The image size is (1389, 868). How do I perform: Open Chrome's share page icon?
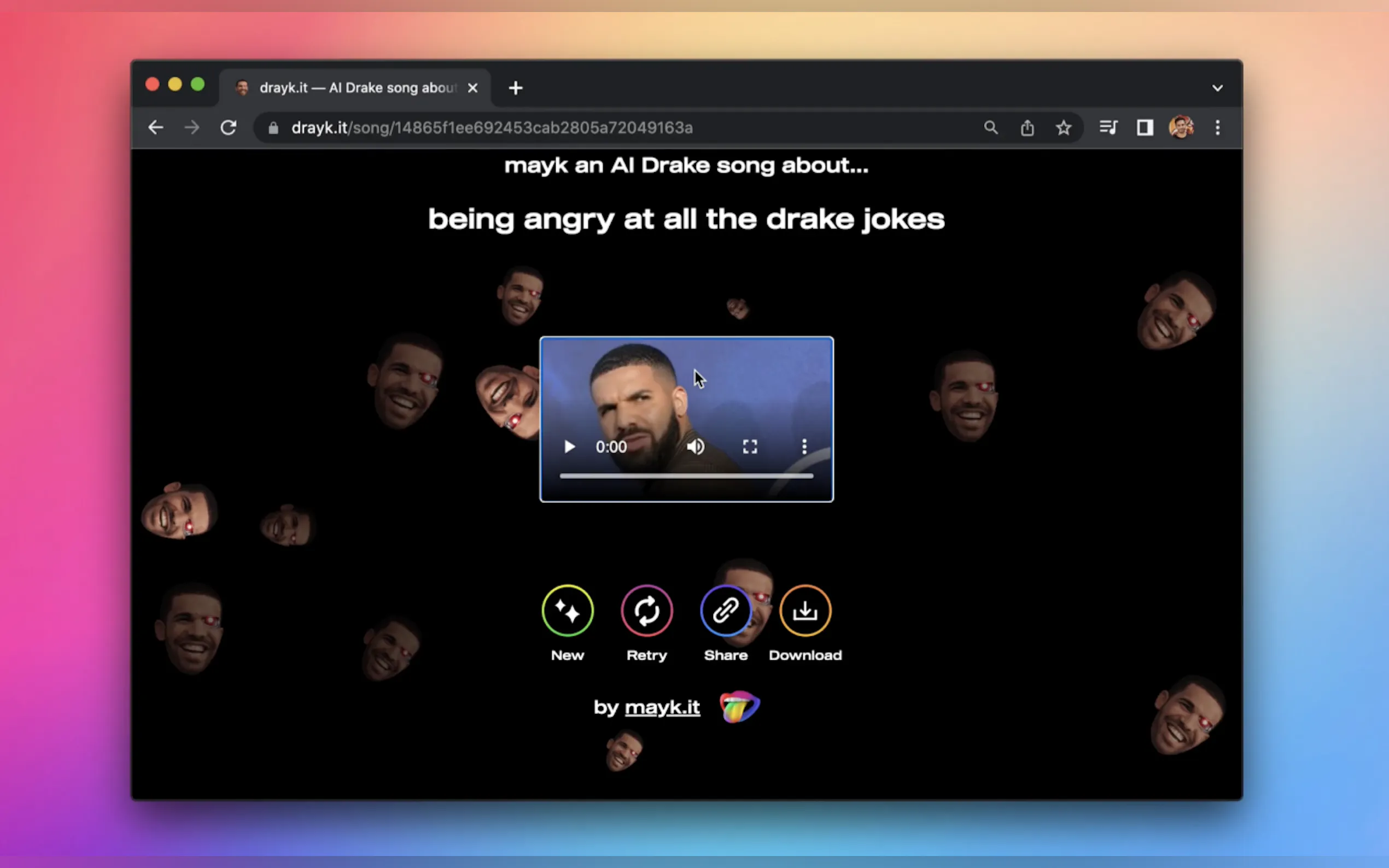1027,127
